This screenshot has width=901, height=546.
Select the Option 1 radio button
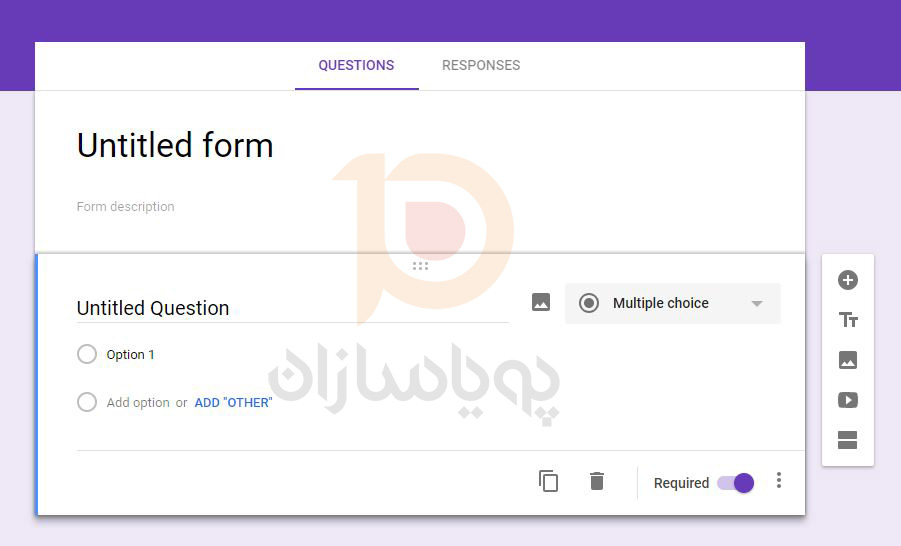pyautogui.click(x=87, y=354)
